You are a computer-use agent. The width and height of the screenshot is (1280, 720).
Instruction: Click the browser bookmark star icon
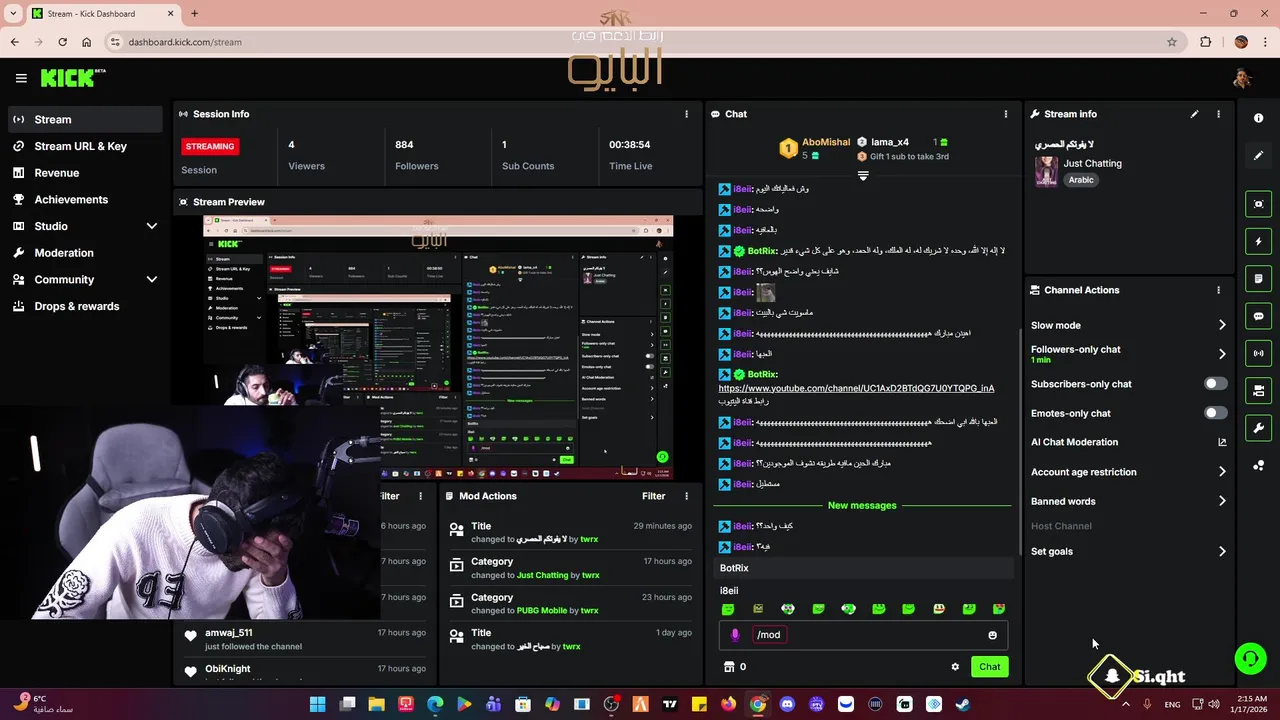tap(1172, 42)
